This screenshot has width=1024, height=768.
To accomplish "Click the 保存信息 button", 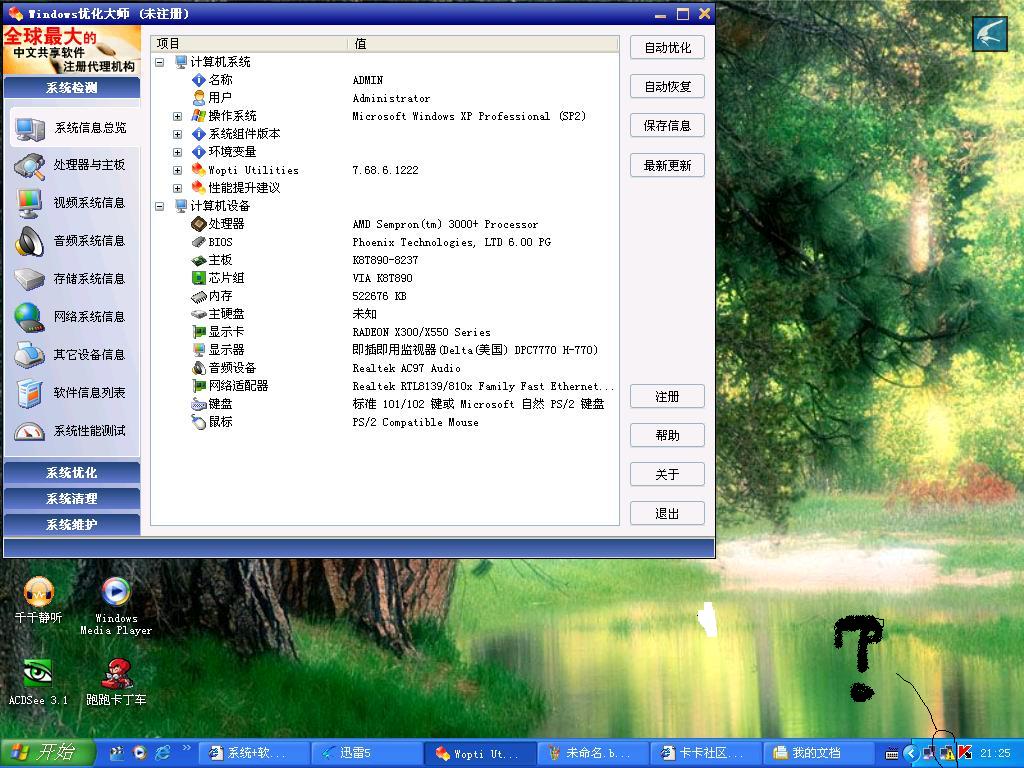I will pos(667,126).
